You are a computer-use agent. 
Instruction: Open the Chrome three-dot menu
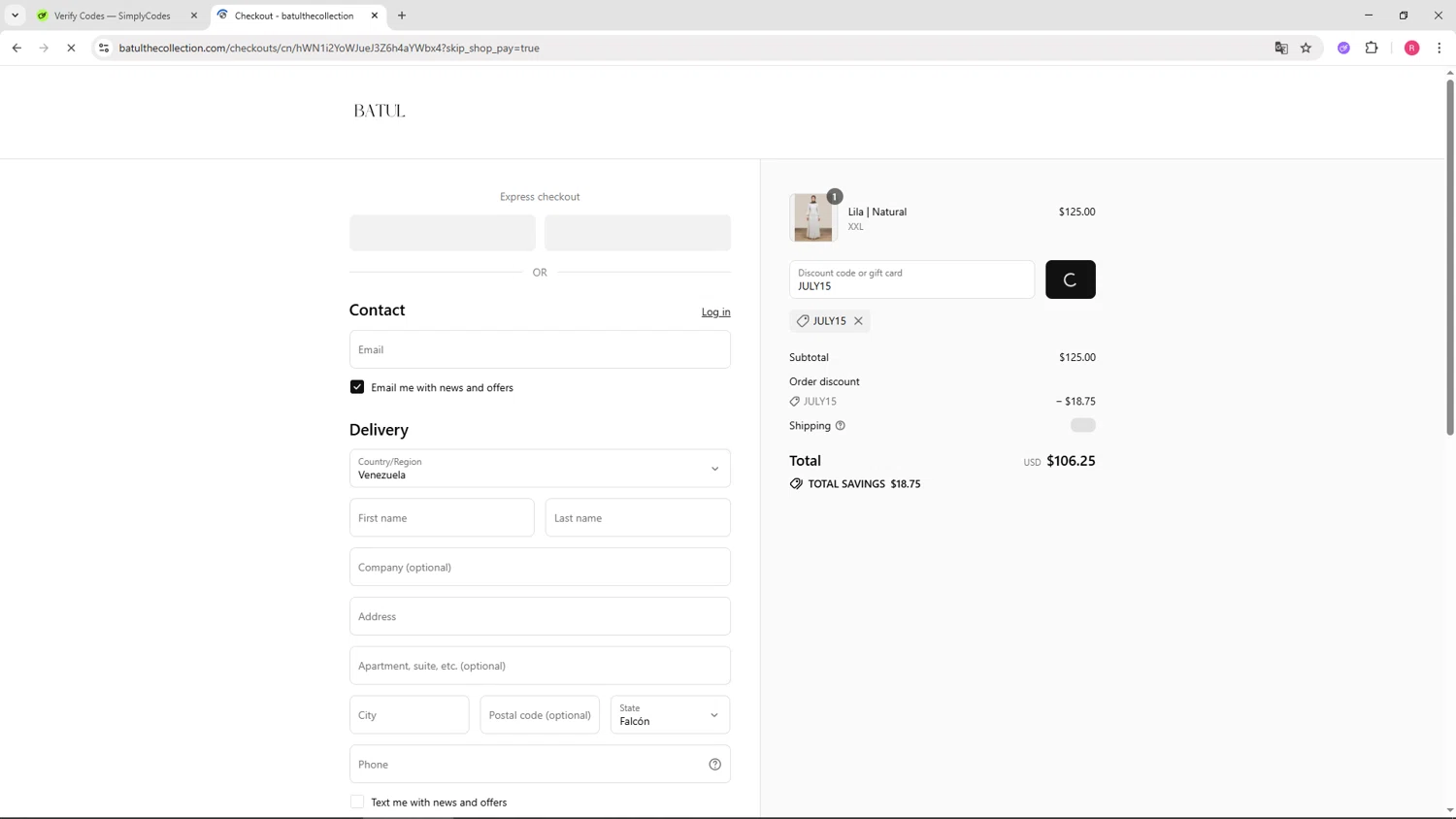point(1439,48)
